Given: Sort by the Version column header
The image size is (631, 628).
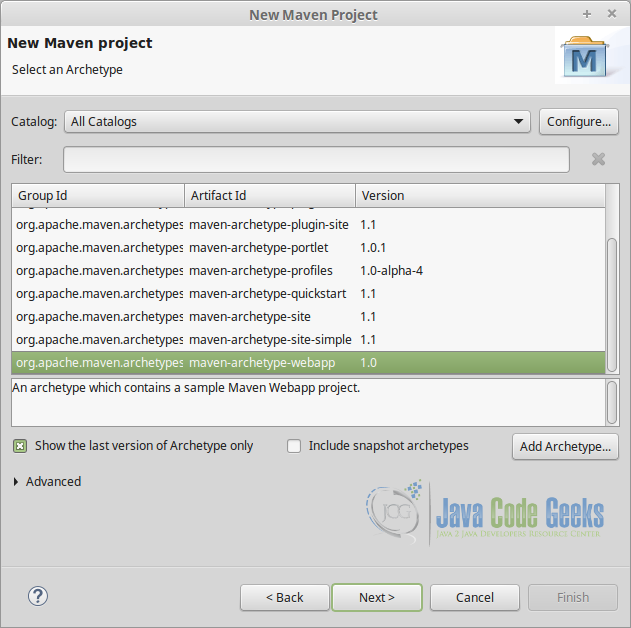Looking at the screenshot, I should pyautogui.click(x=480, y=196).
